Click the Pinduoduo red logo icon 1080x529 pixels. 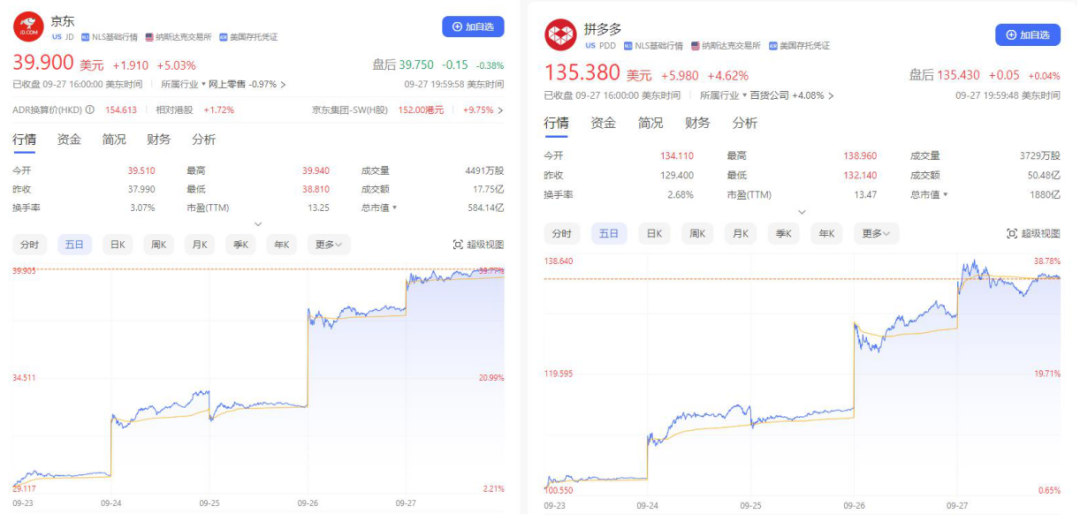pos(561,35)
